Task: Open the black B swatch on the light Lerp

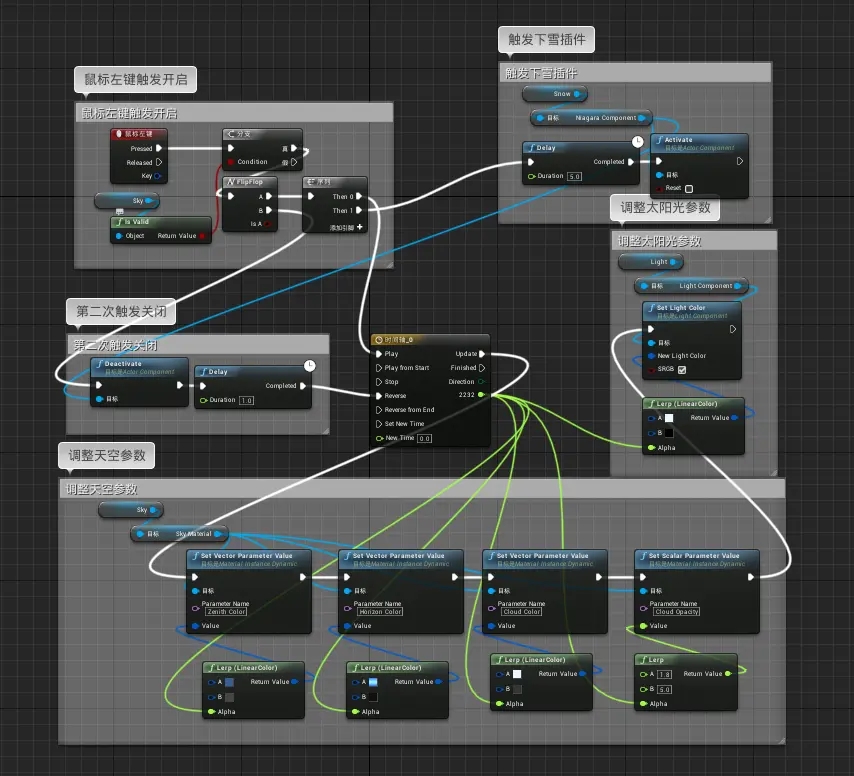Action: click(x=669, y=433)
